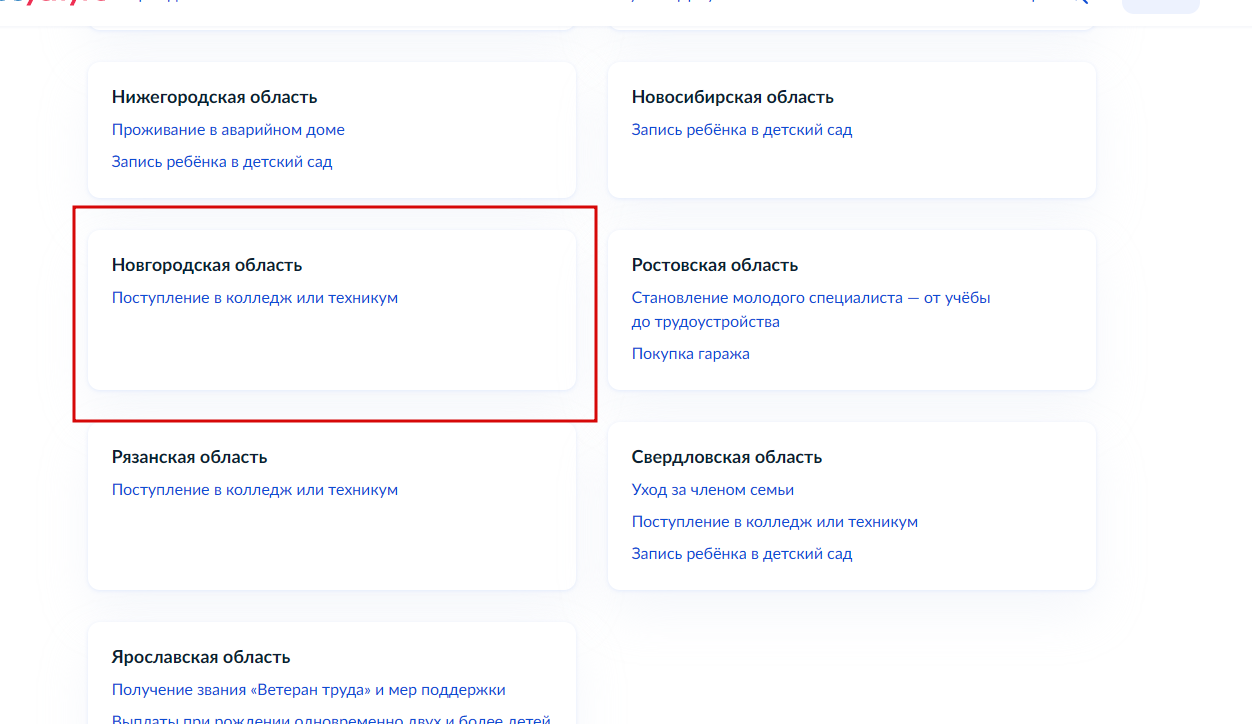Image resolution: width=1252 pixels, height=724 pixels.
Task: Open 'Становление молодого специалиста' link
Action: (x=811, y=310)
